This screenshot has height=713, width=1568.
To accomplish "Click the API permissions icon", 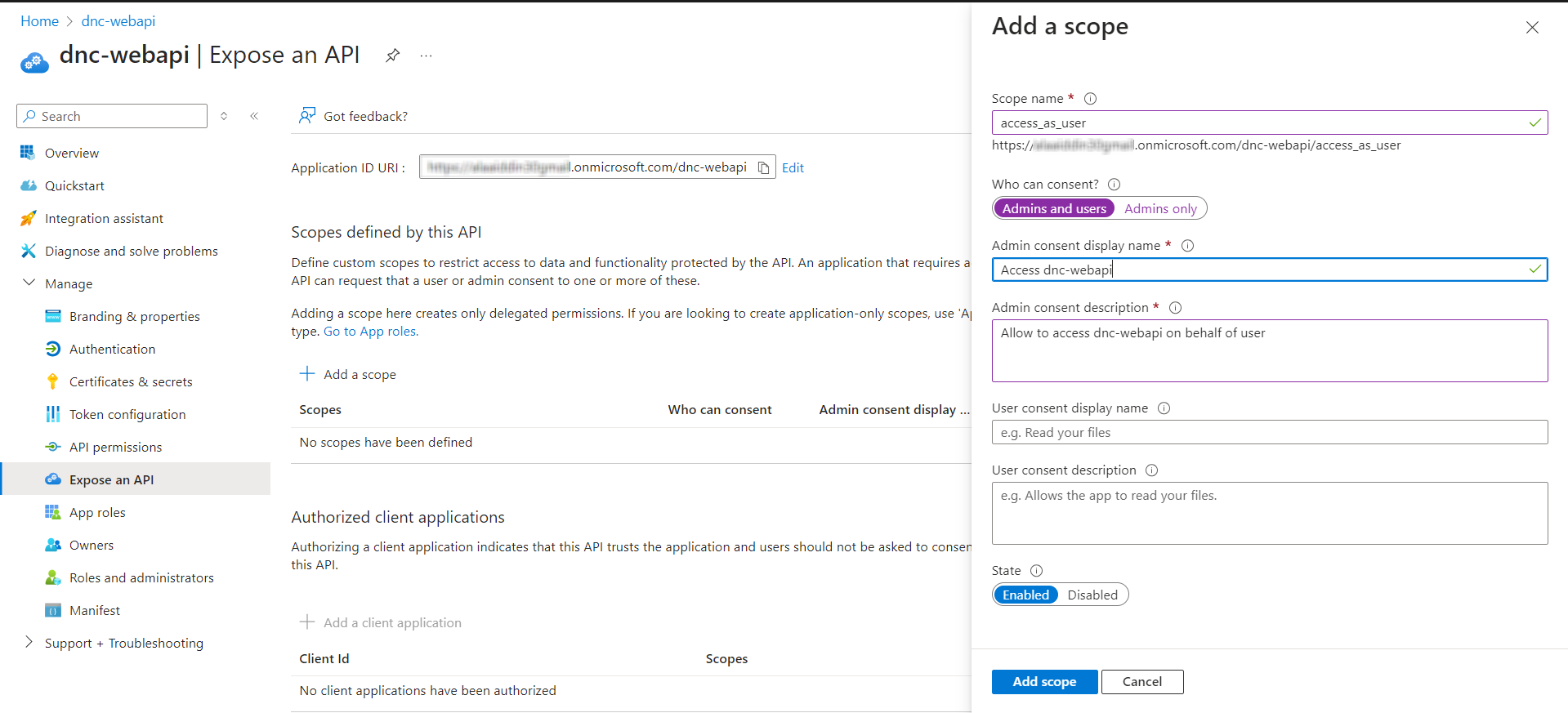I will point(53,447).
